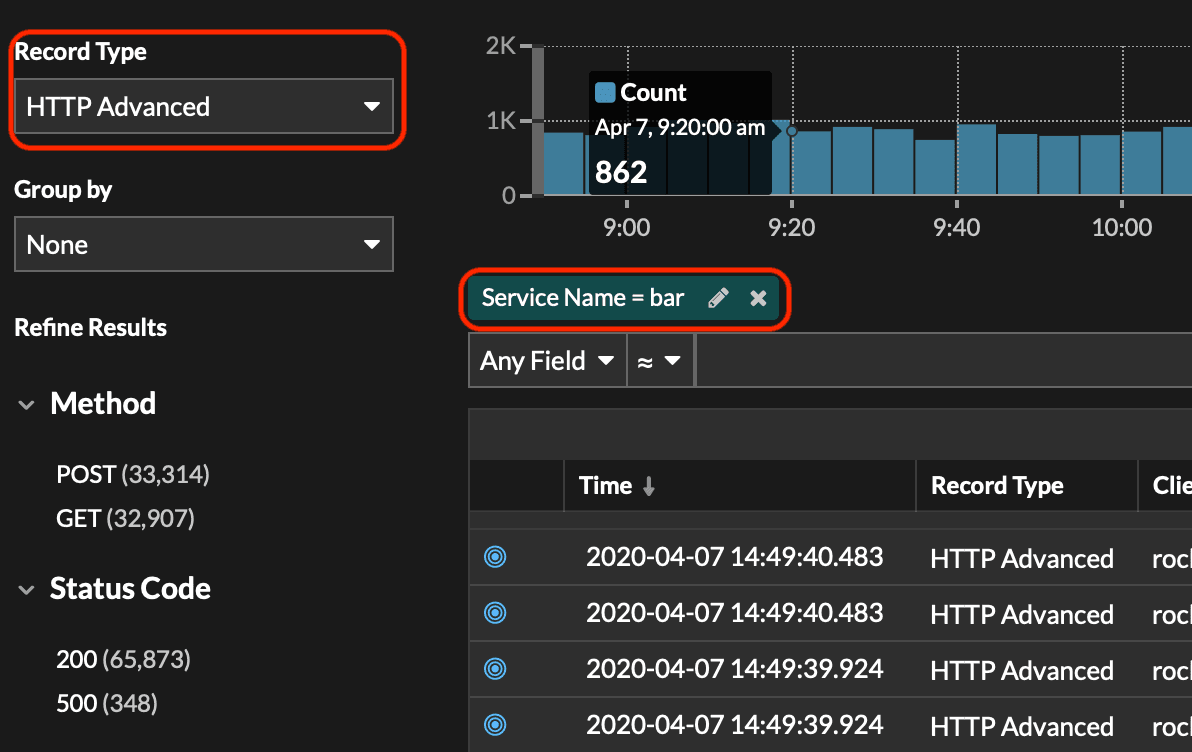1192x752 pixels.
Task: Click the filter value input field
Action: (x=944, y=360)
